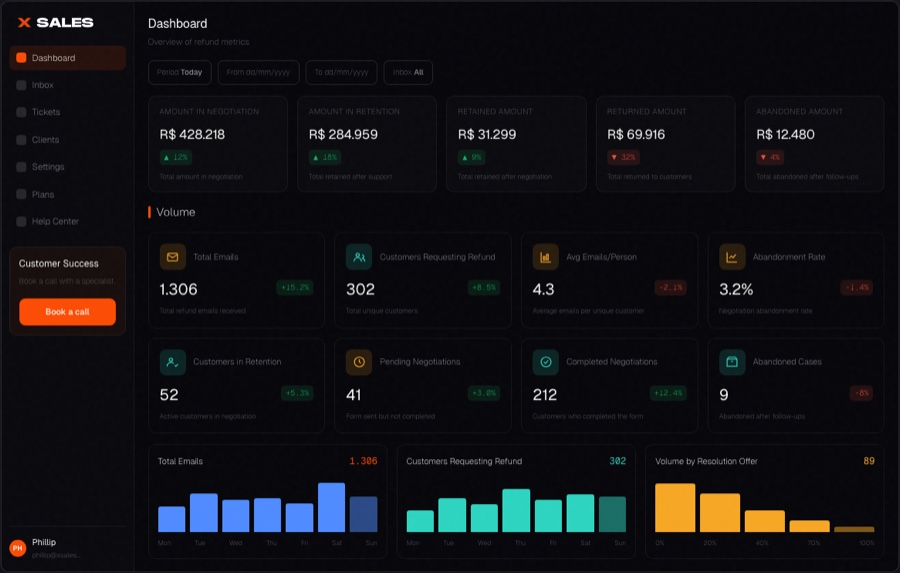The width and height of the screenshot is (900, 573).
Task: Click the Help Center sidebar icon
Action: click(x=21, y=221)
